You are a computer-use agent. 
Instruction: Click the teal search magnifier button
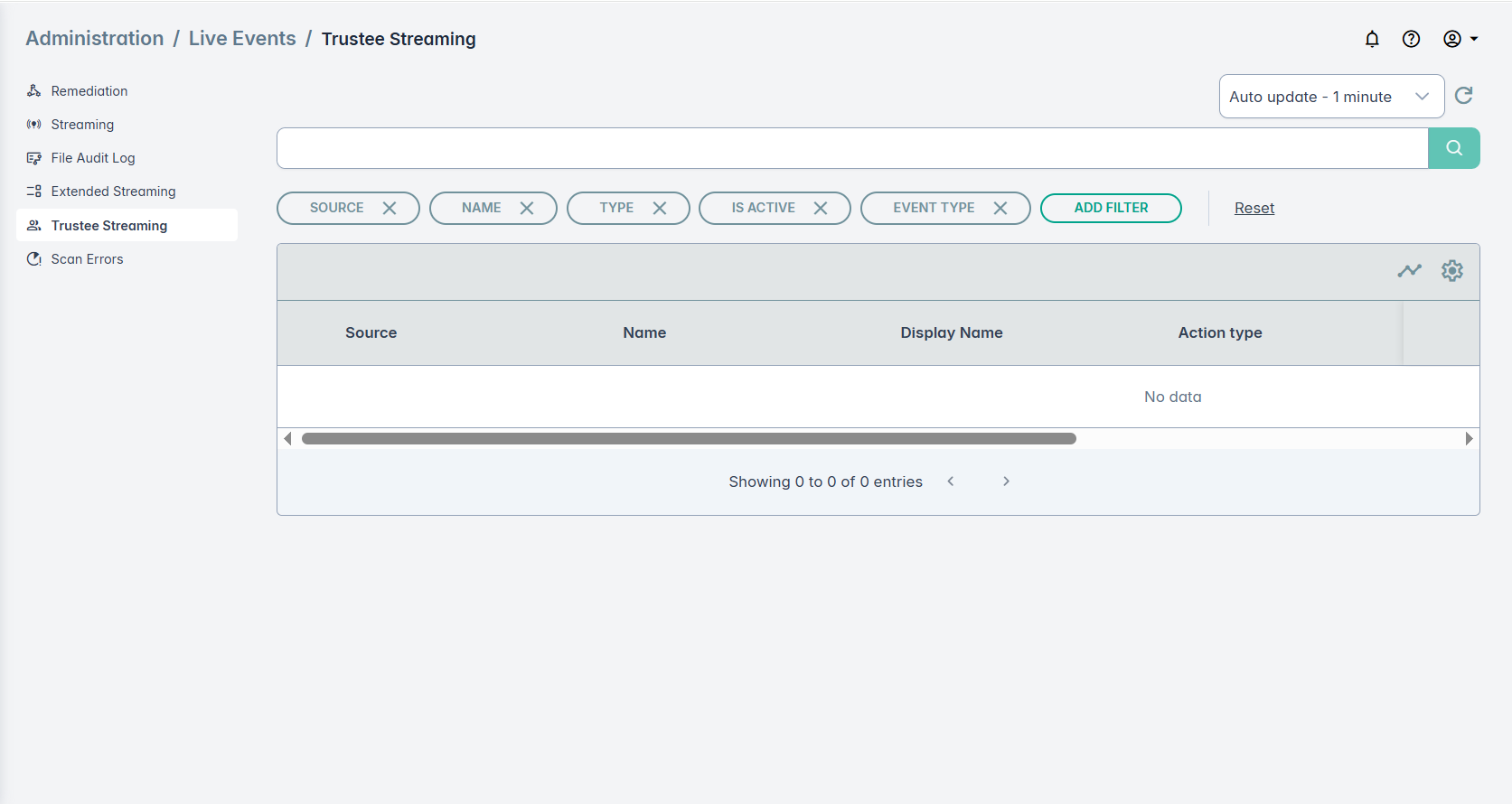1453,148
